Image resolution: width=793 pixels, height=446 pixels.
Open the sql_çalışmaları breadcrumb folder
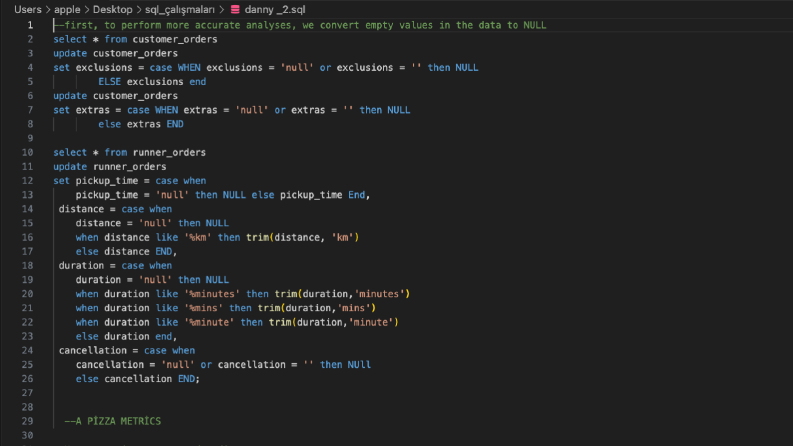(180, 10)
